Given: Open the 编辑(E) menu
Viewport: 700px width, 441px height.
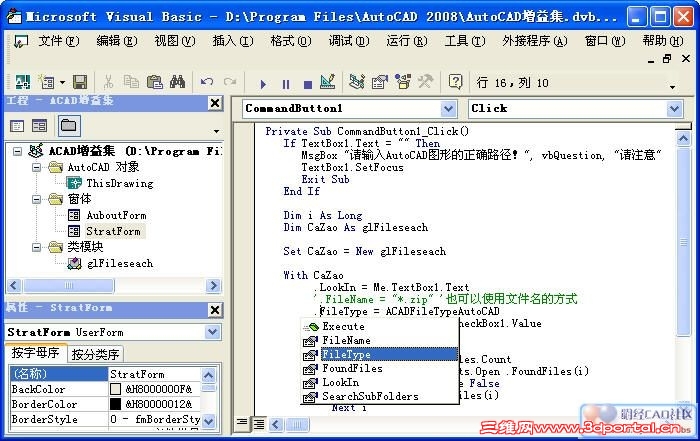Looking at the screenshot, I should tap(117, 41).
